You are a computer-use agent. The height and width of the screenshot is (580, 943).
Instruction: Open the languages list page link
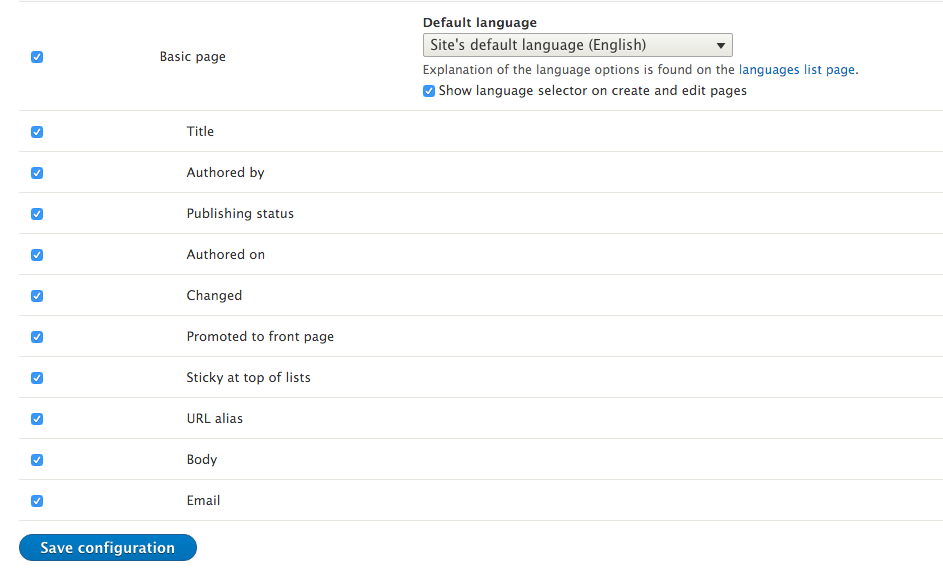(796, 70)
